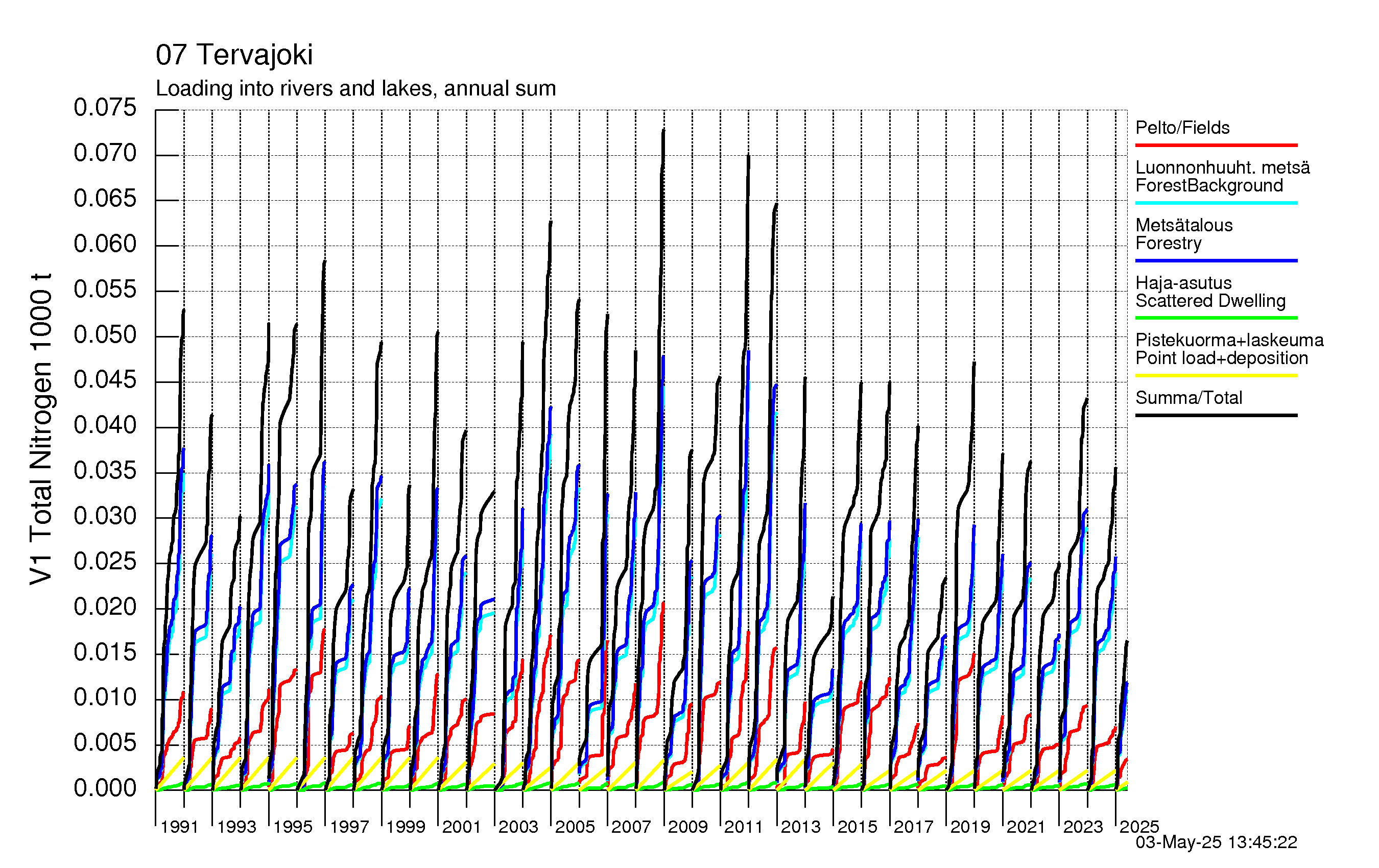The height and width of the screenshot is (868, 1379).
Task: Click the x-axis year label 1999
Action: [x=406, y=827]
